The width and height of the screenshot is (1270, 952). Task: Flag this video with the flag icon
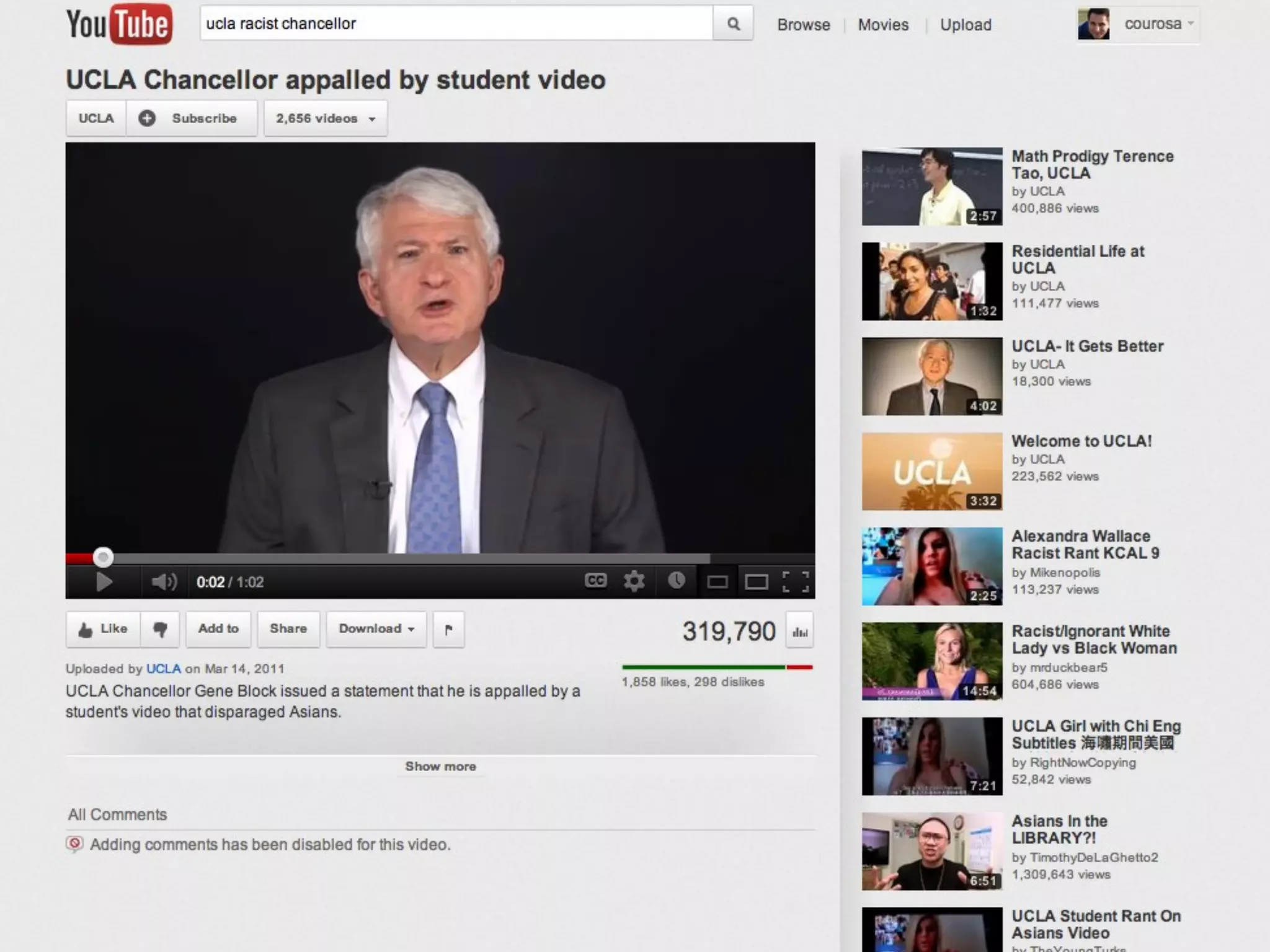click(448, 629)
